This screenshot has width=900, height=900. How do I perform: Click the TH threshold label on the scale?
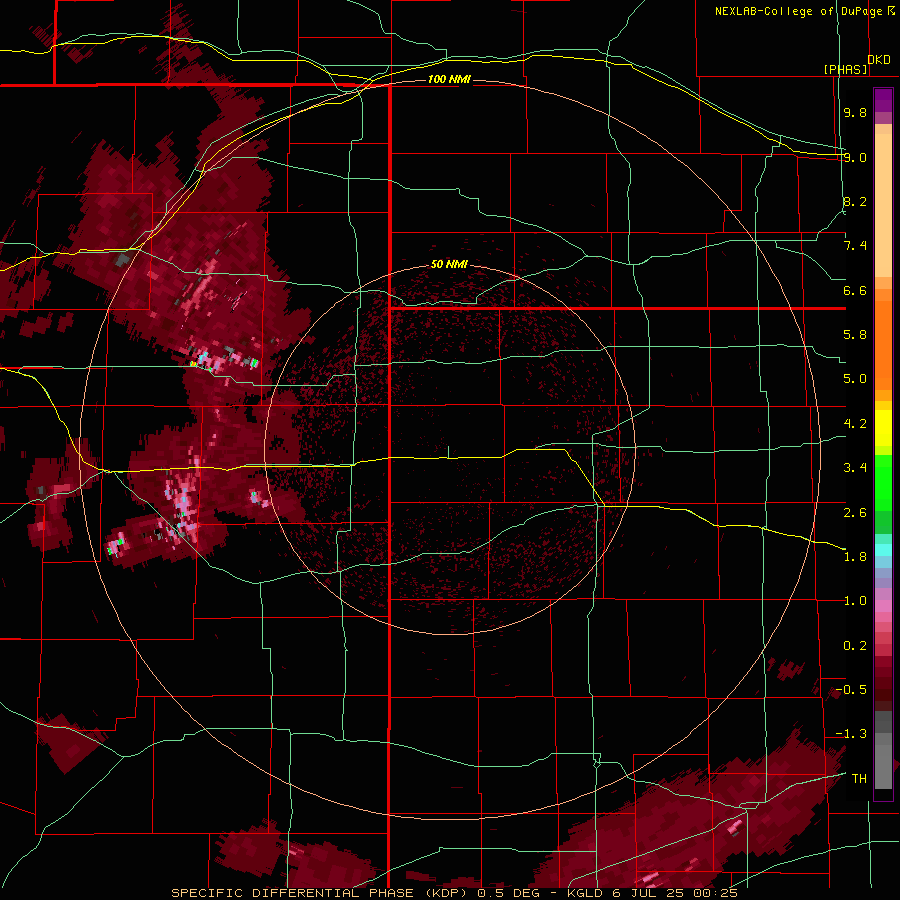click(x=859, y=779)
